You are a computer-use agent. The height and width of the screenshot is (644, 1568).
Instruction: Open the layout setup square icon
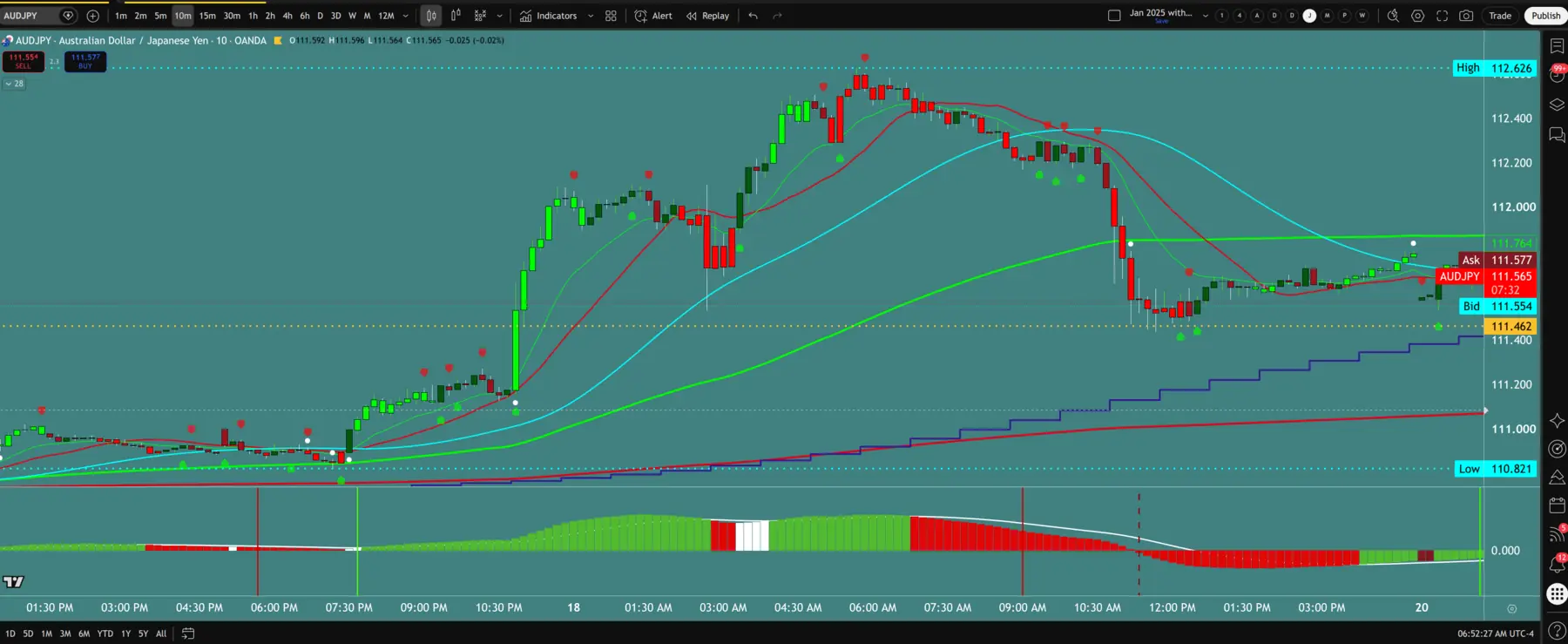1114,16
